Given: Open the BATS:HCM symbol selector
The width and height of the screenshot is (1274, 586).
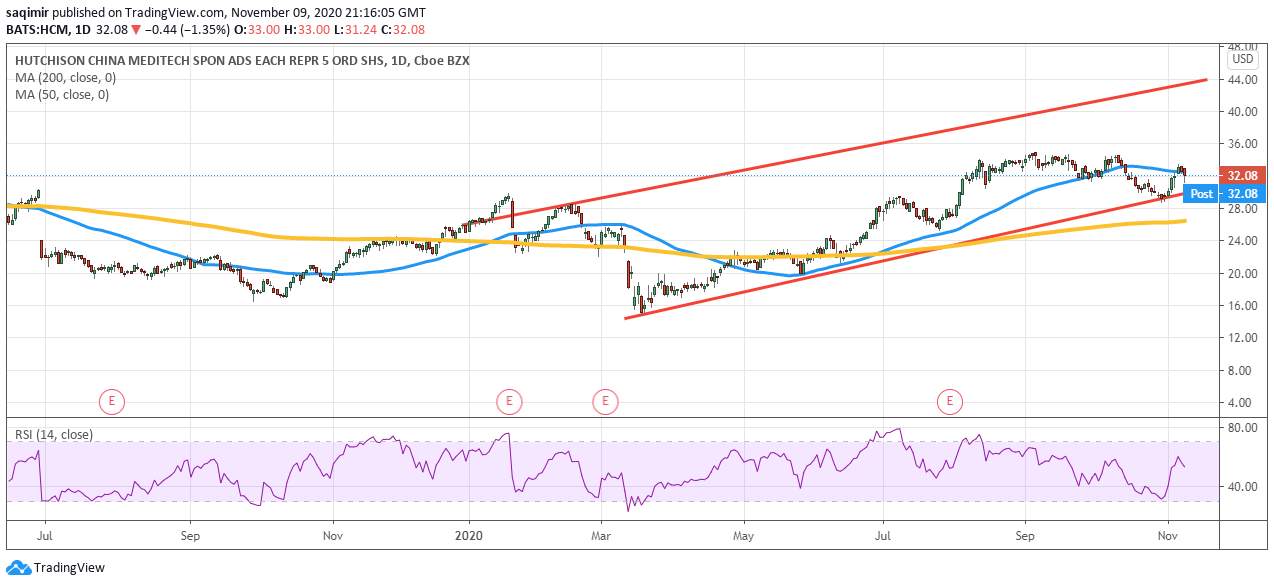Looking at the screenshot, I should (x=33, y=30).
